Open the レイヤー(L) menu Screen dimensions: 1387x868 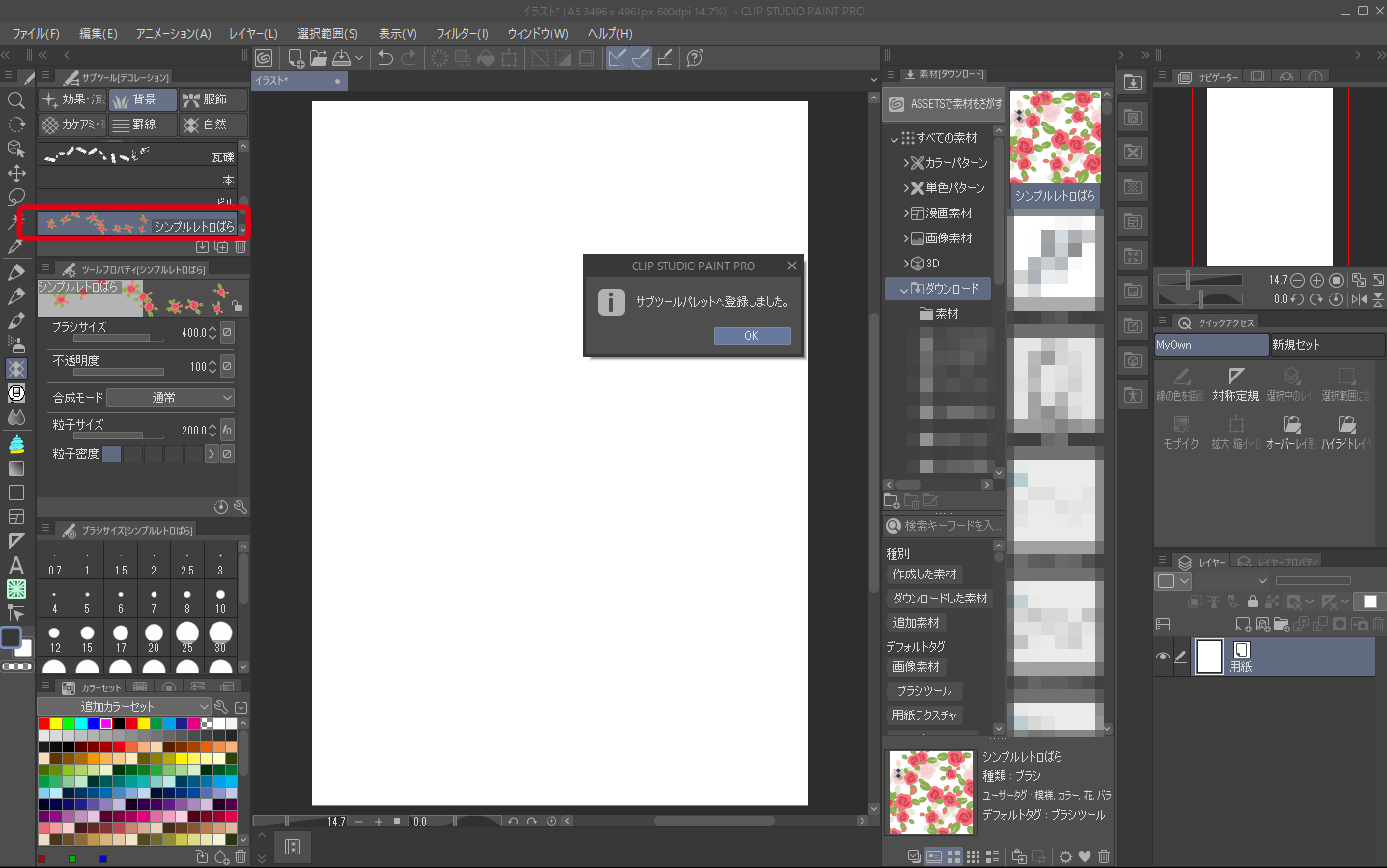pos(253,33)
